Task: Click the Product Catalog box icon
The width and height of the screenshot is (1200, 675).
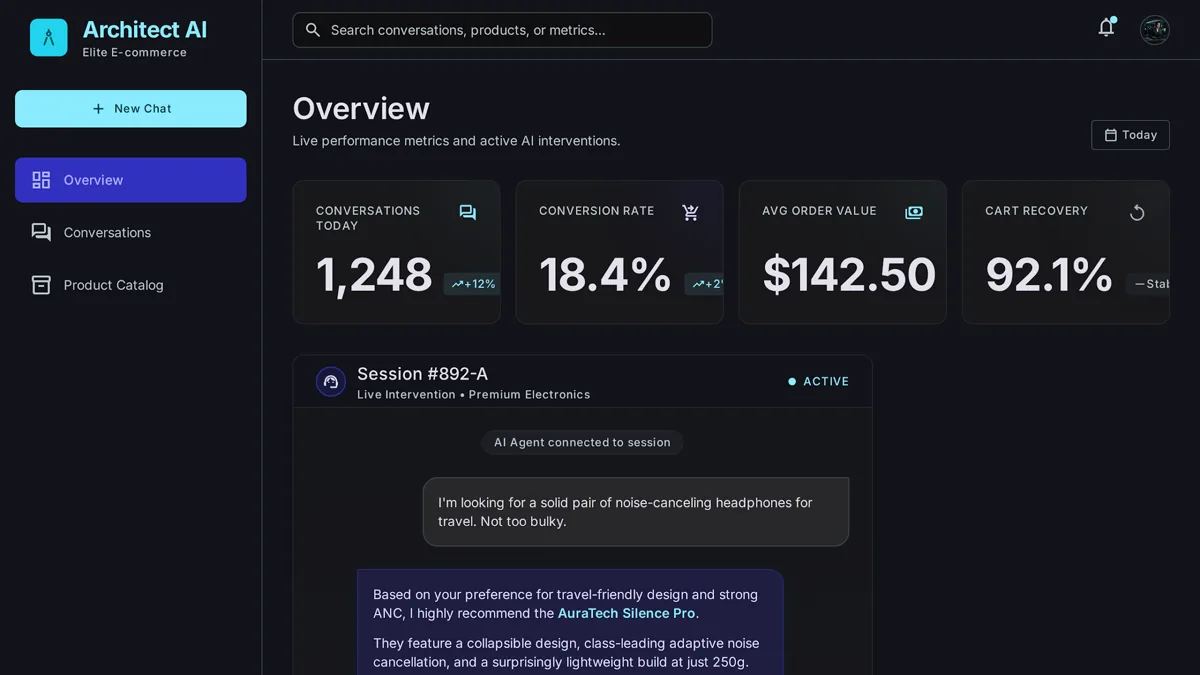Action: coord(41,285)
